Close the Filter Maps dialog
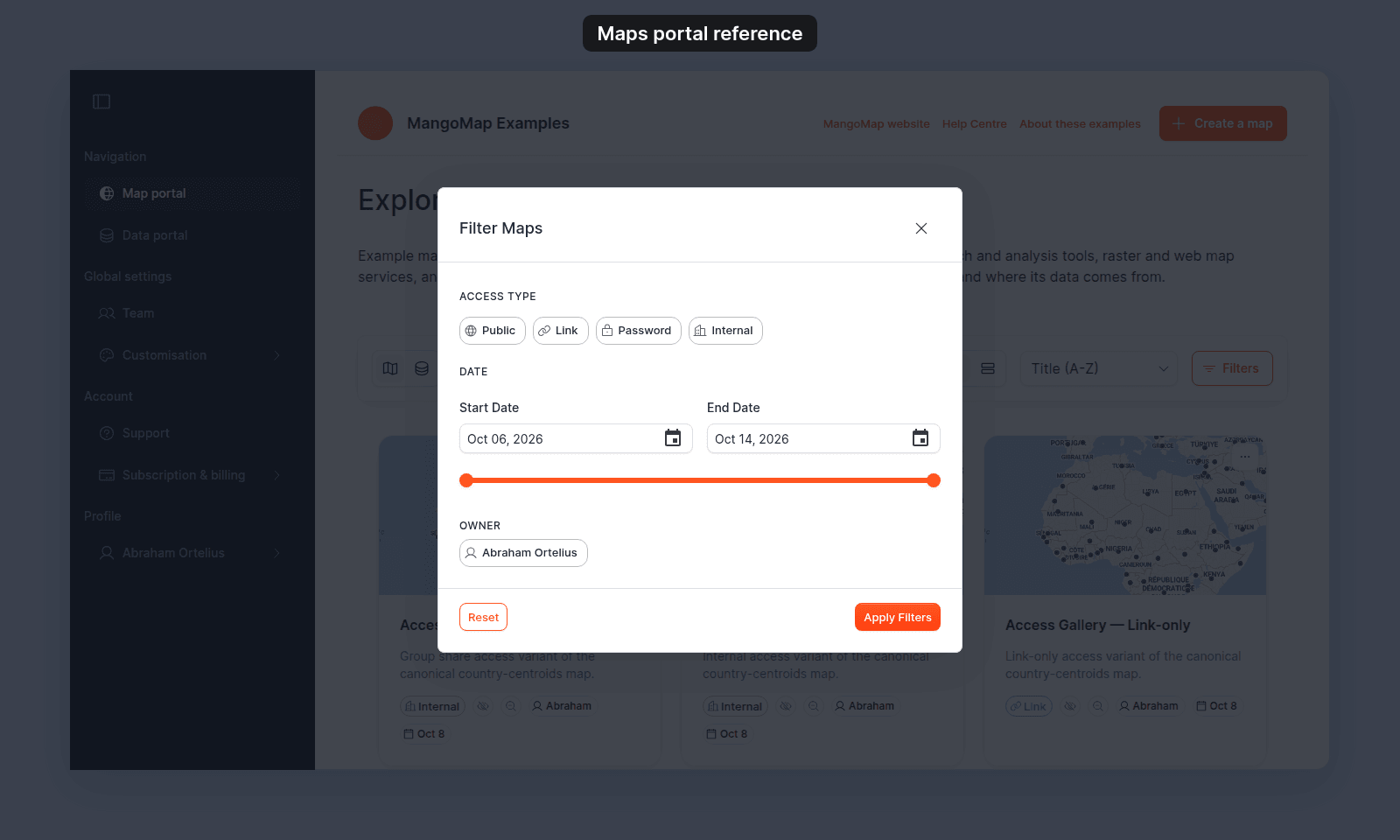 point(920,228)
